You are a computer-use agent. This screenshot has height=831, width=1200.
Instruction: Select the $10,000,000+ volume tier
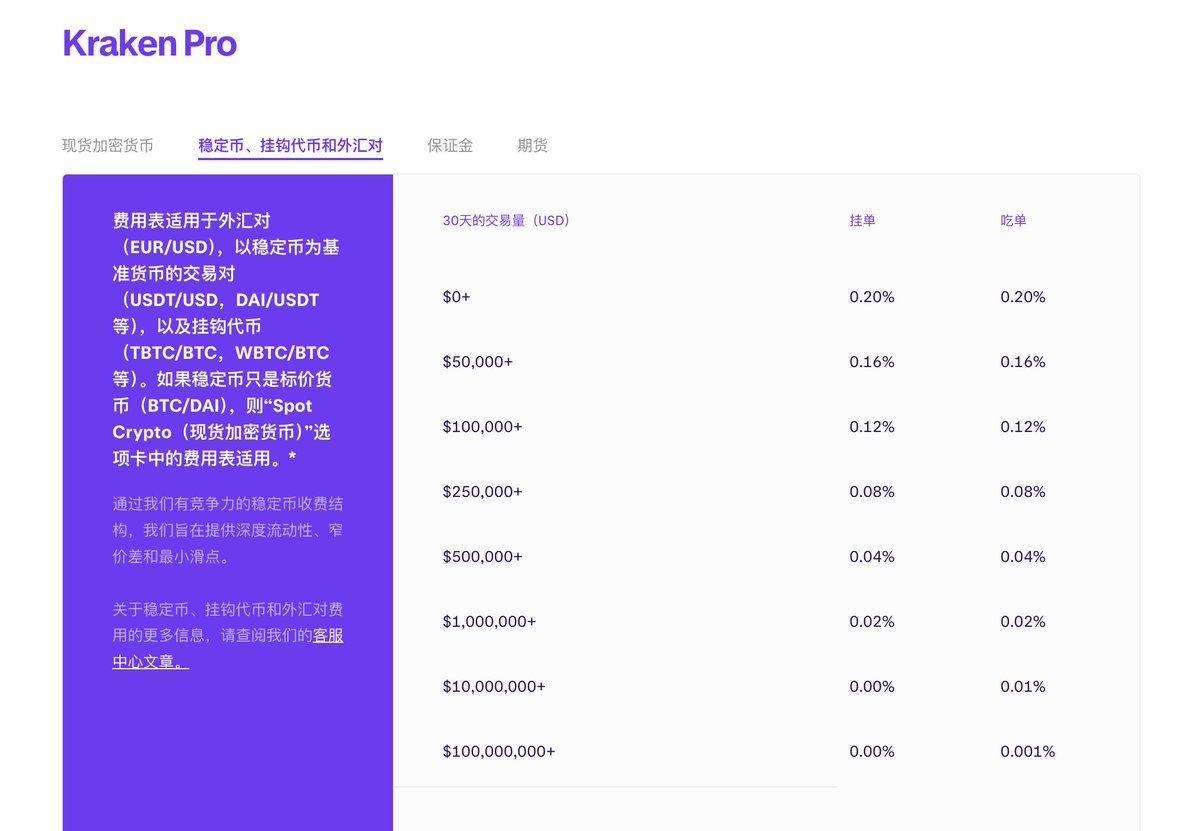click(x=494, y=687)
